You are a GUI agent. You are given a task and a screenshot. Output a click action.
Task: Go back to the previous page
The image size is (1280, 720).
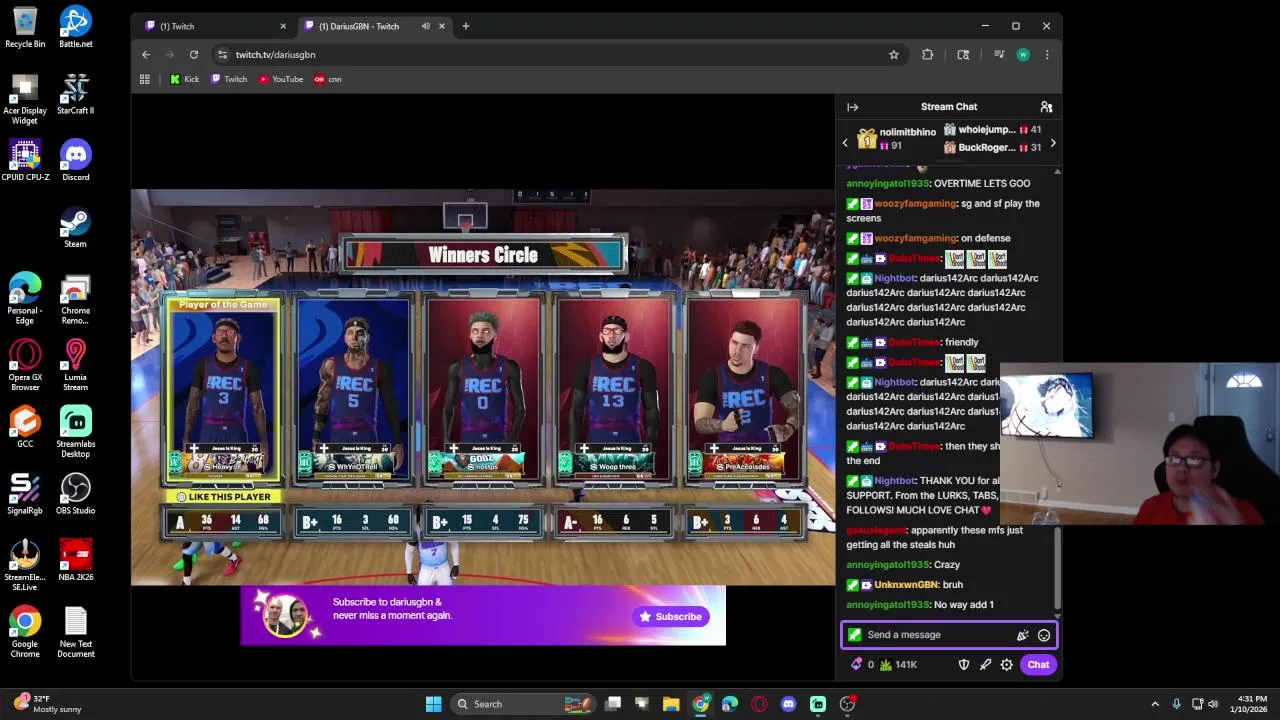point(146,55)
